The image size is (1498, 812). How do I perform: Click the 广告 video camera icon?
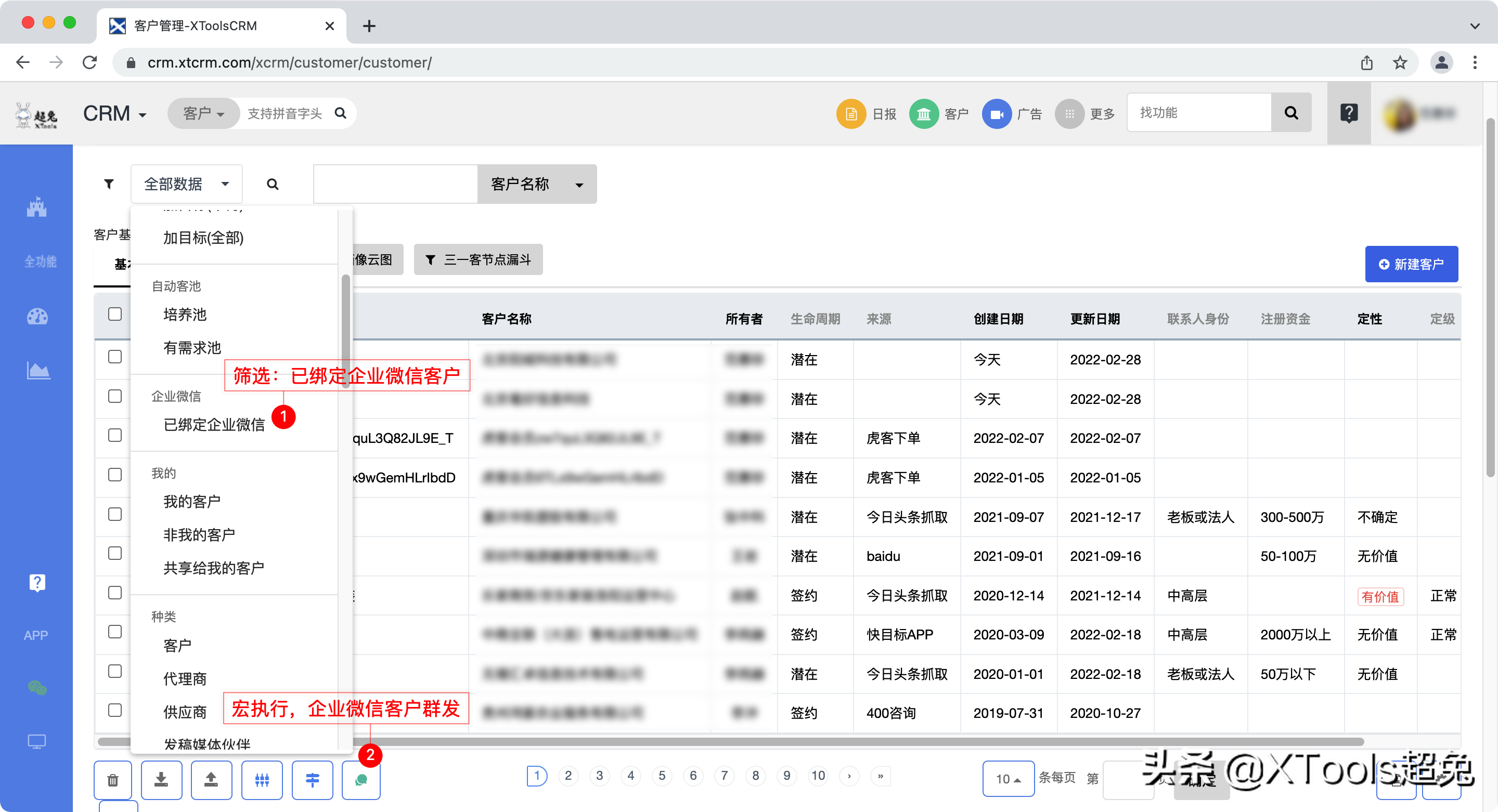[x=997, y=113]
